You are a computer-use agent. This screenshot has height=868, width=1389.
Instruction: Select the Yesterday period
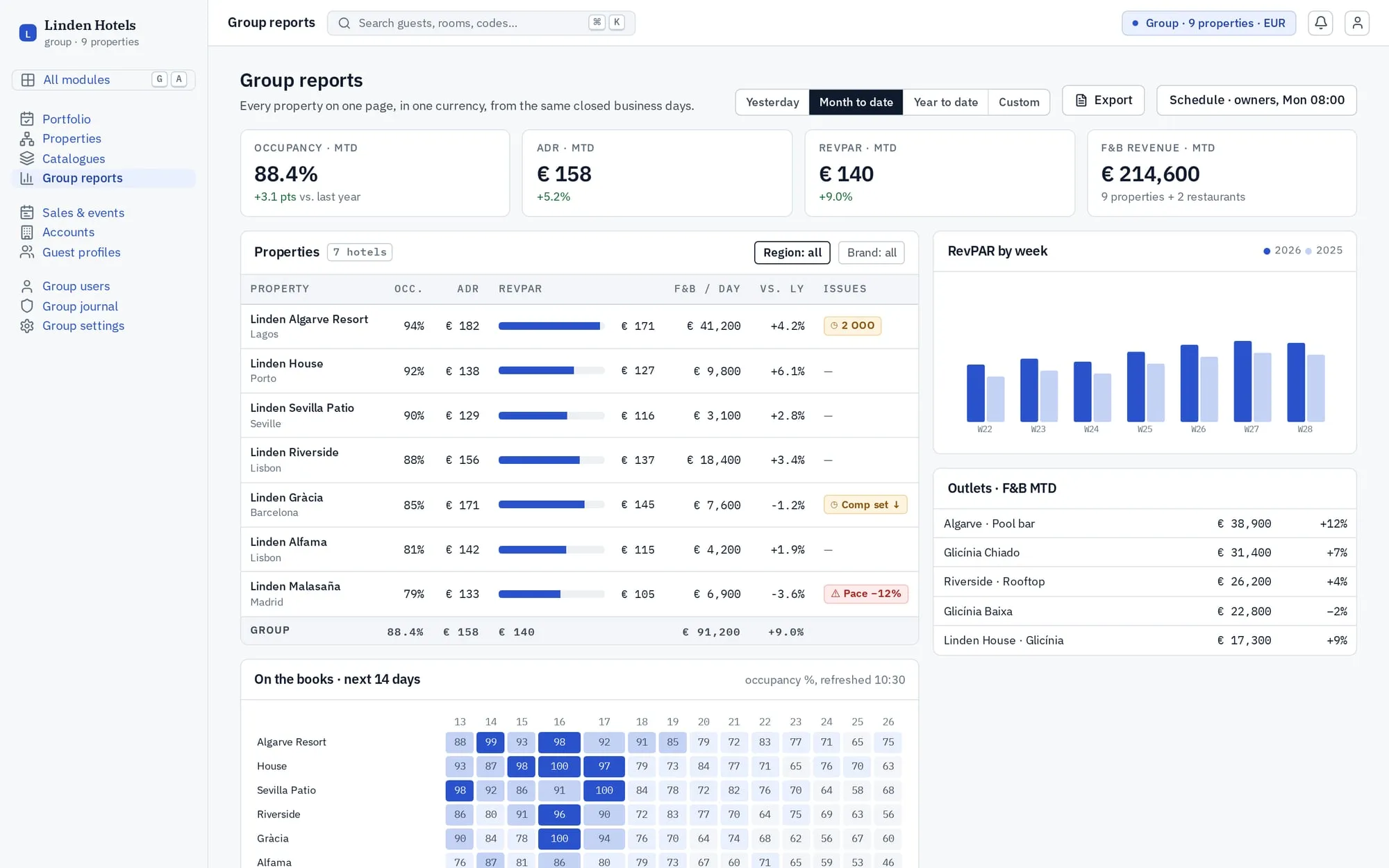coord(772,102)
